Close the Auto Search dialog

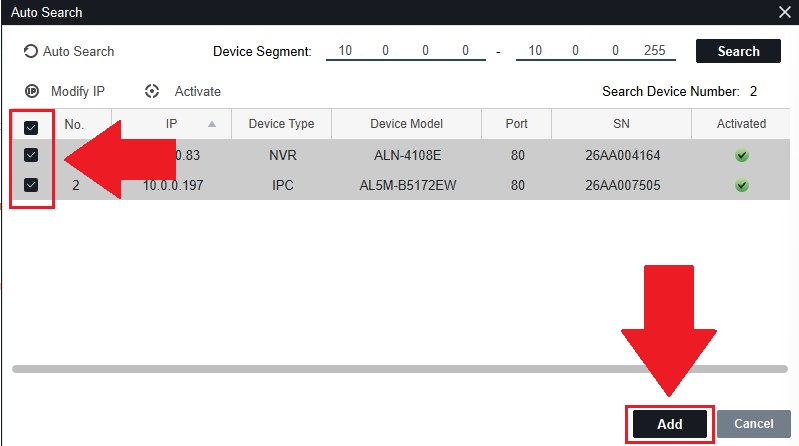point(785,12)
